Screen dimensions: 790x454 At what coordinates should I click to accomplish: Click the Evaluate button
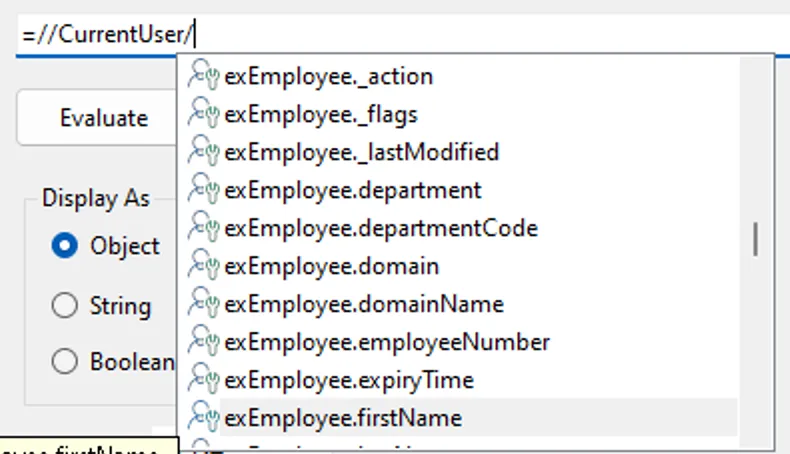coord(97,118)
